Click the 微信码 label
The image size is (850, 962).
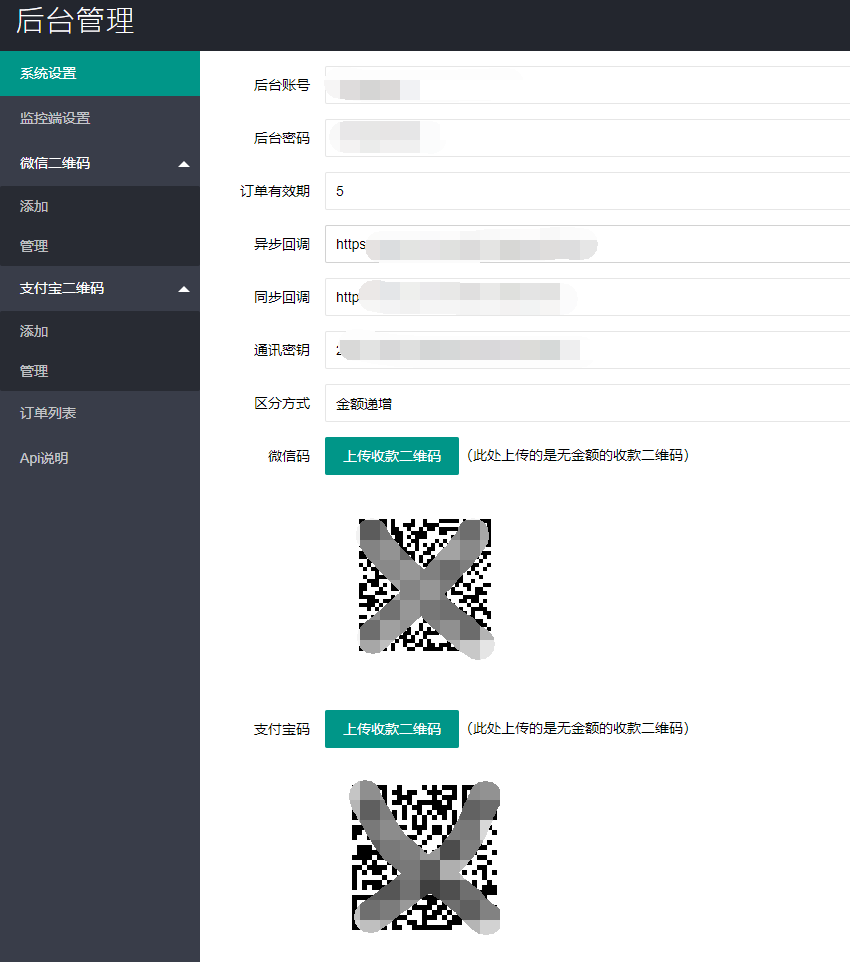point(288,456)
